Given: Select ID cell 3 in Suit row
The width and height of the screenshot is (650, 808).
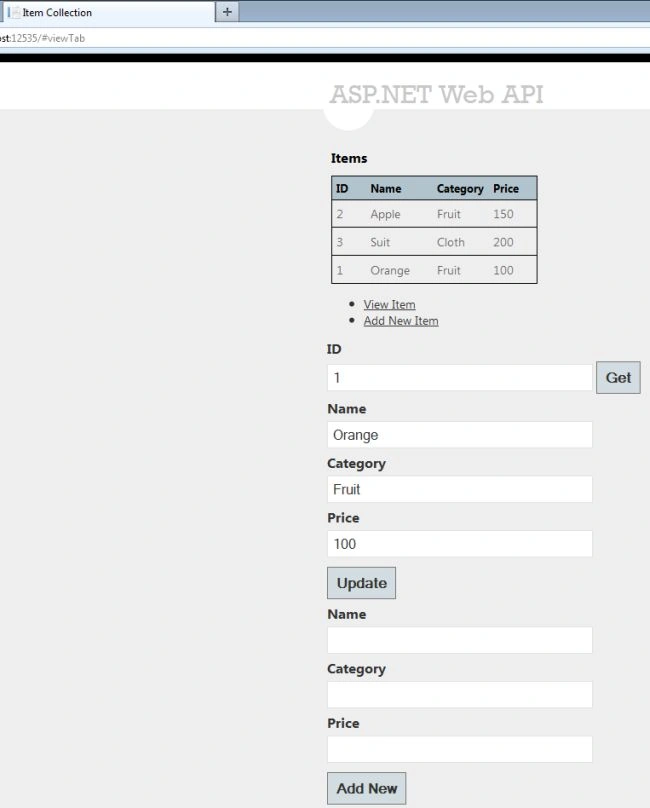Looking at the screenshot, I should 340,242.
